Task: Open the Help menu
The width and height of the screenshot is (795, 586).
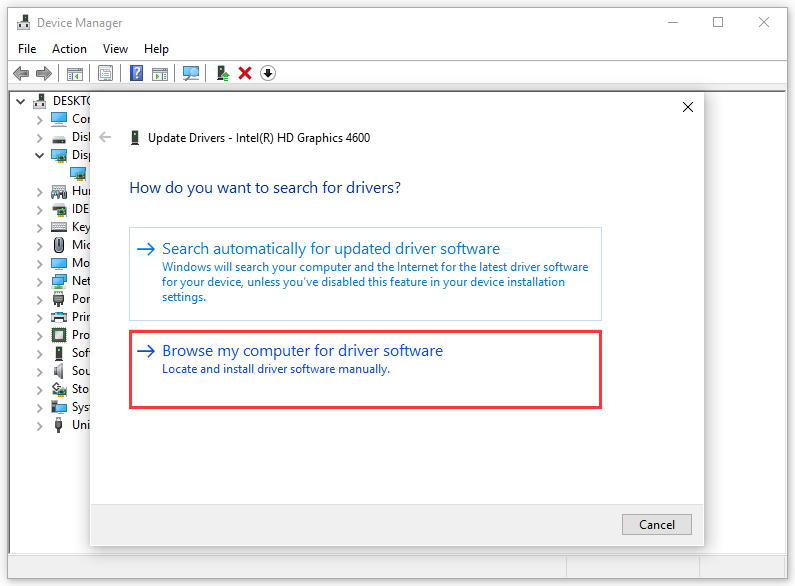Action: [x=156, y=49]
